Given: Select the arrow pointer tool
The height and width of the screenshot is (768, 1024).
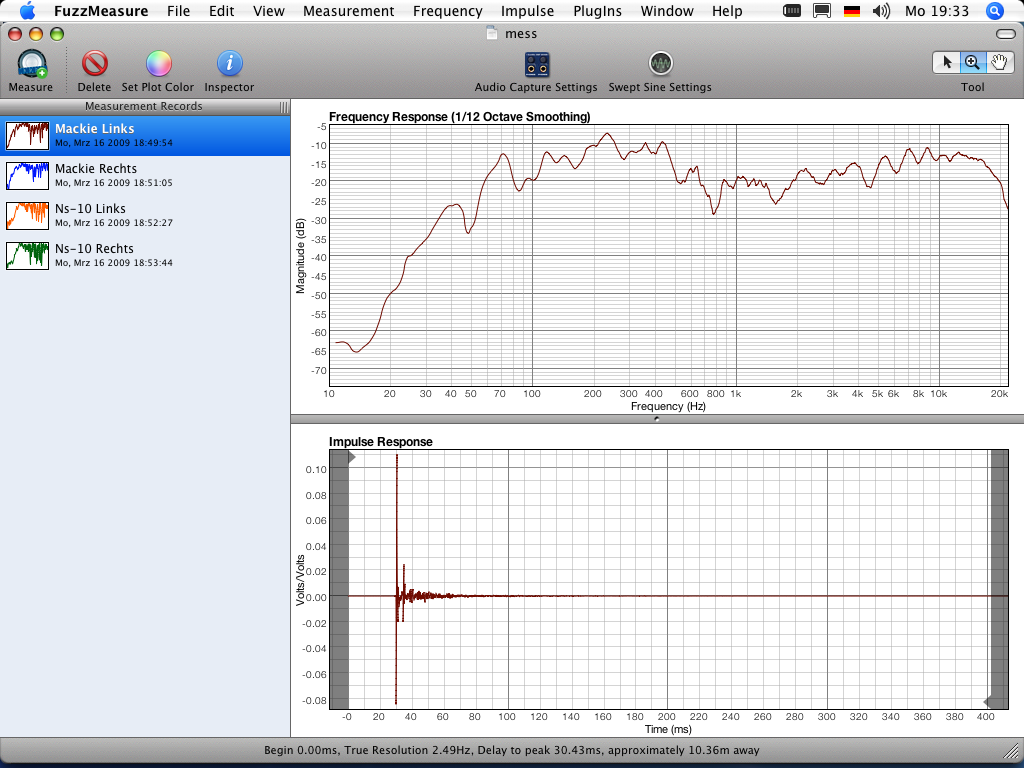Looking at the screenshot, I should click(946, 62).
